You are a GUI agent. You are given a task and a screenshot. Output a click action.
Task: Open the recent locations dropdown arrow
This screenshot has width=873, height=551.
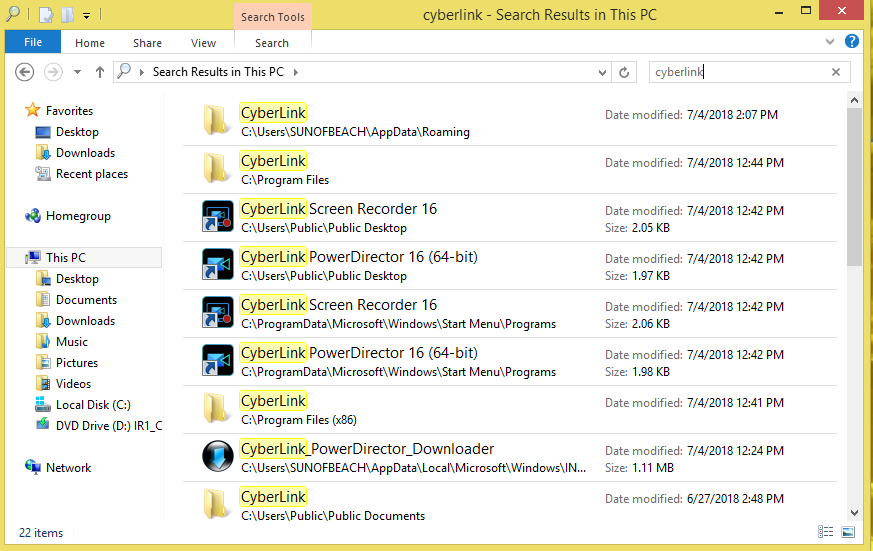[77, 72]
